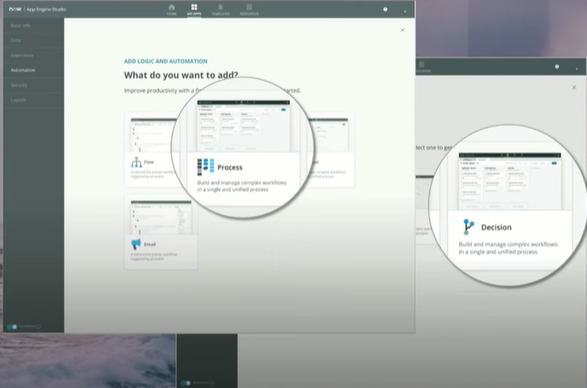Click the 'ADD LOGIC AND AUTOMATION' heading

pos(165,61)
